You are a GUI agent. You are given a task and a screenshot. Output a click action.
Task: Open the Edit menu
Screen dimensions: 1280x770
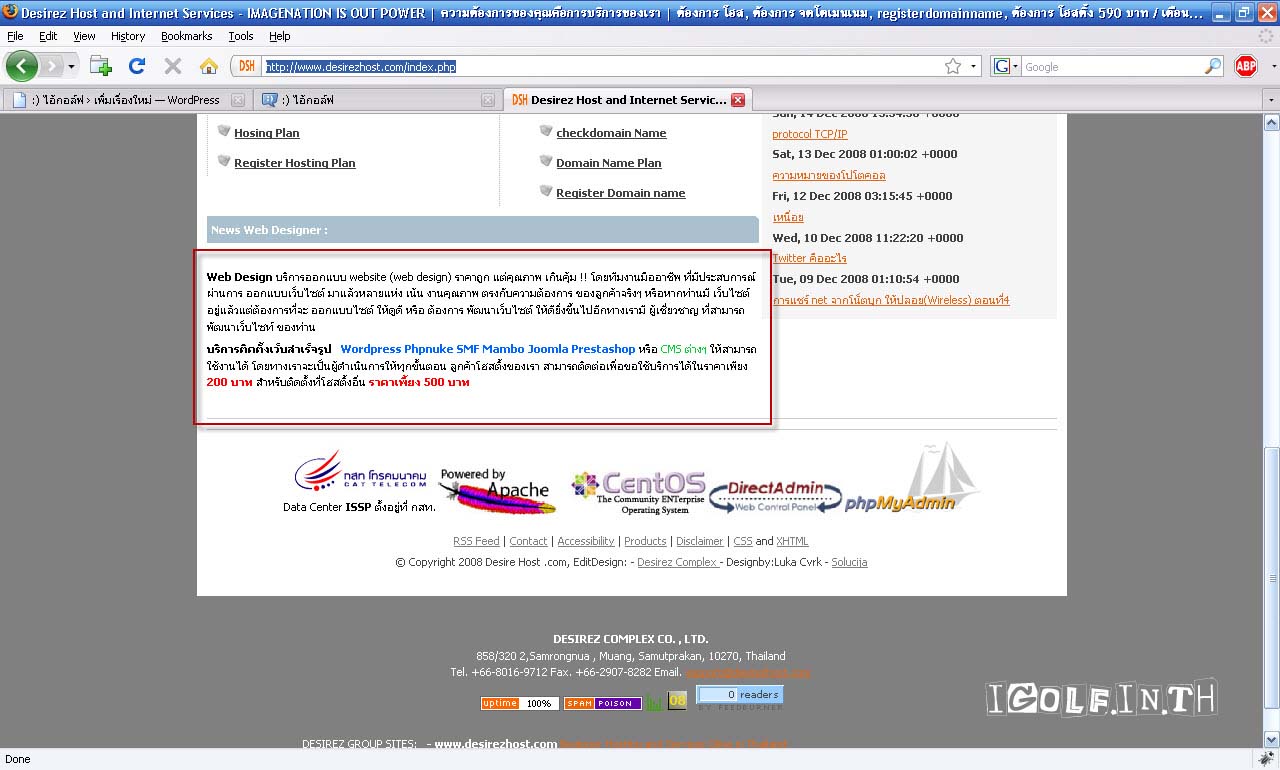(x=48, y=36)
